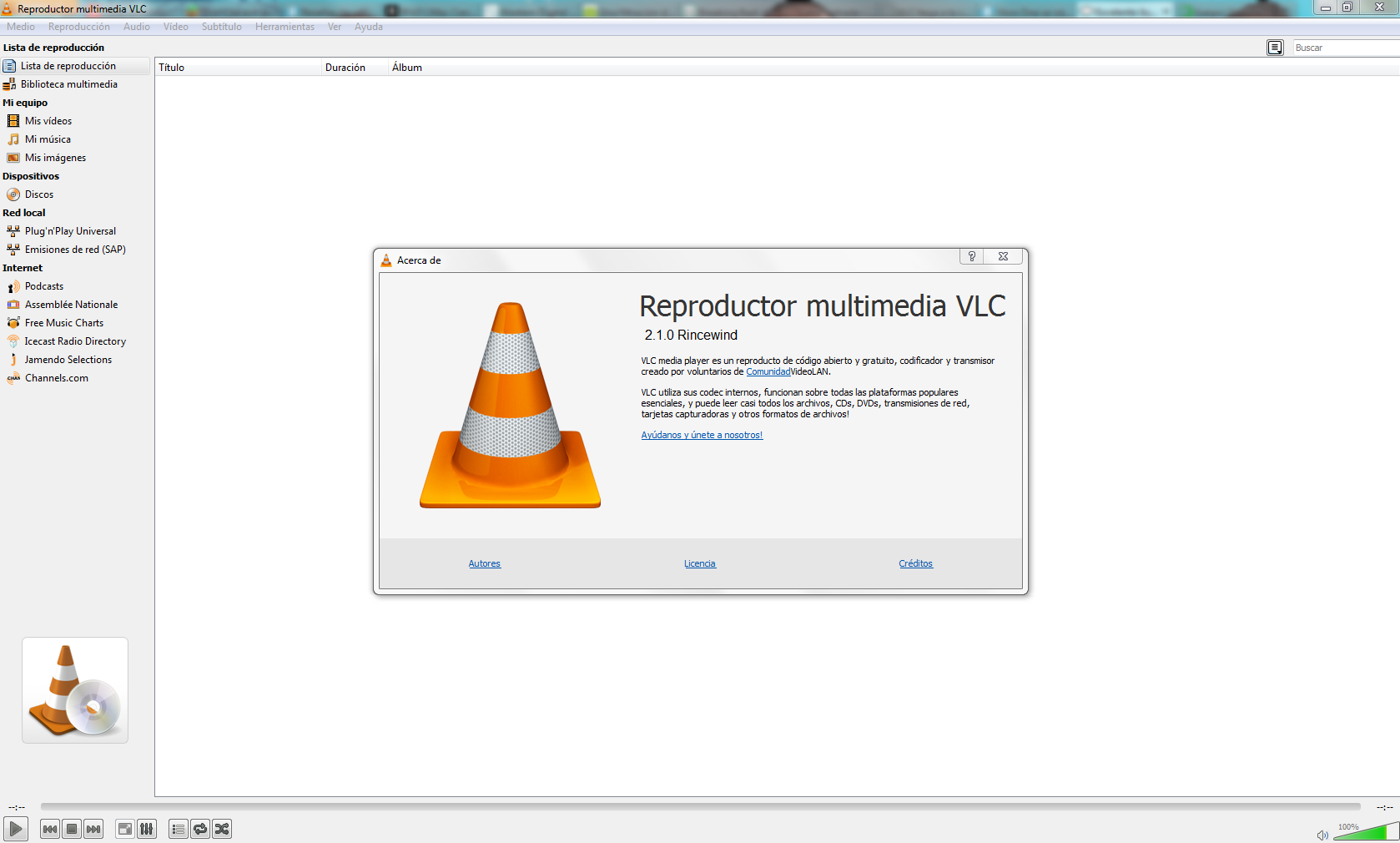The image size is (1400, 843).
Task: Click the Autores link
Action: point(485,563)
